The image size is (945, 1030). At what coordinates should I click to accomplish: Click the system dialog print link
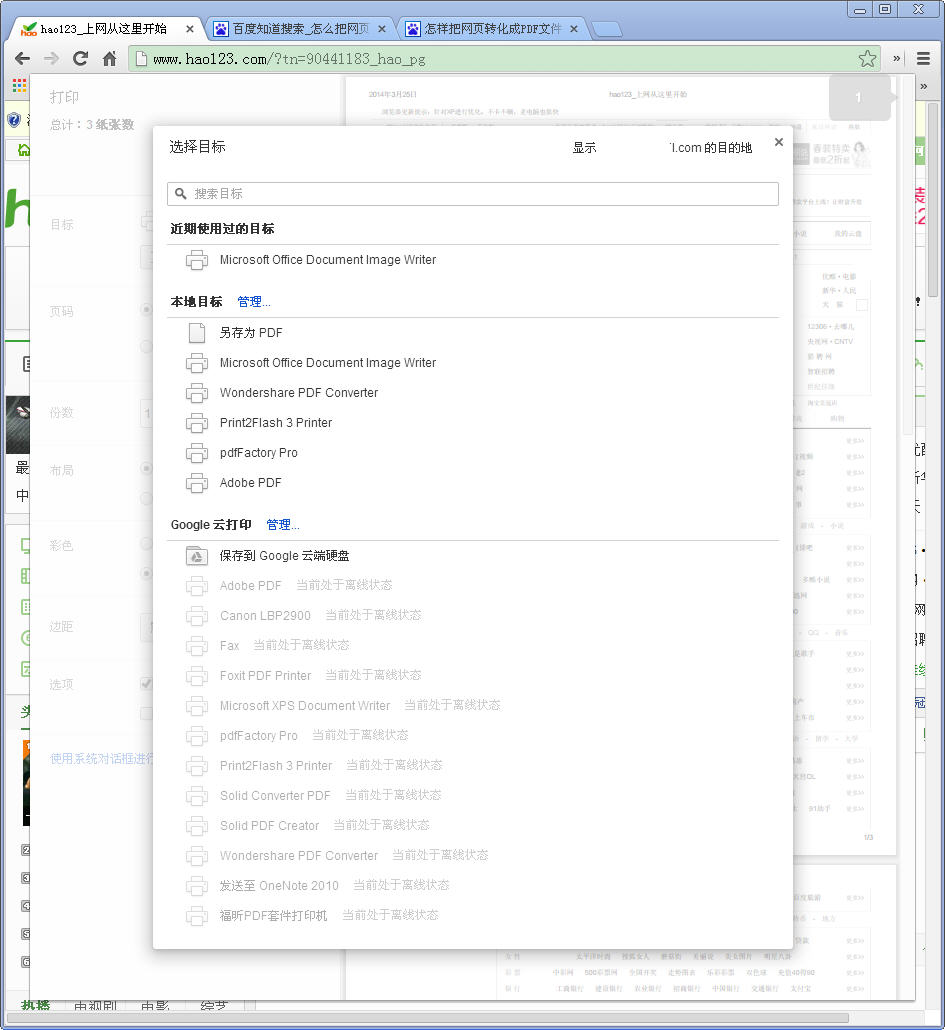click(x=101, y=759)
